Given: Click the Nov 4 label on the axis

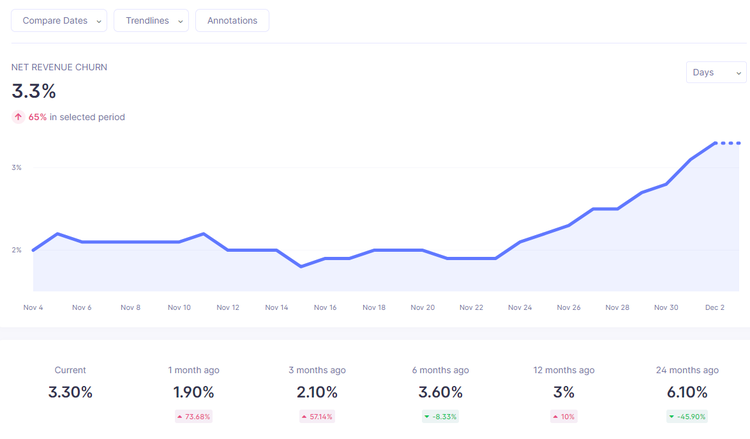Looking at the screenshot, I should tap(33, 307).
